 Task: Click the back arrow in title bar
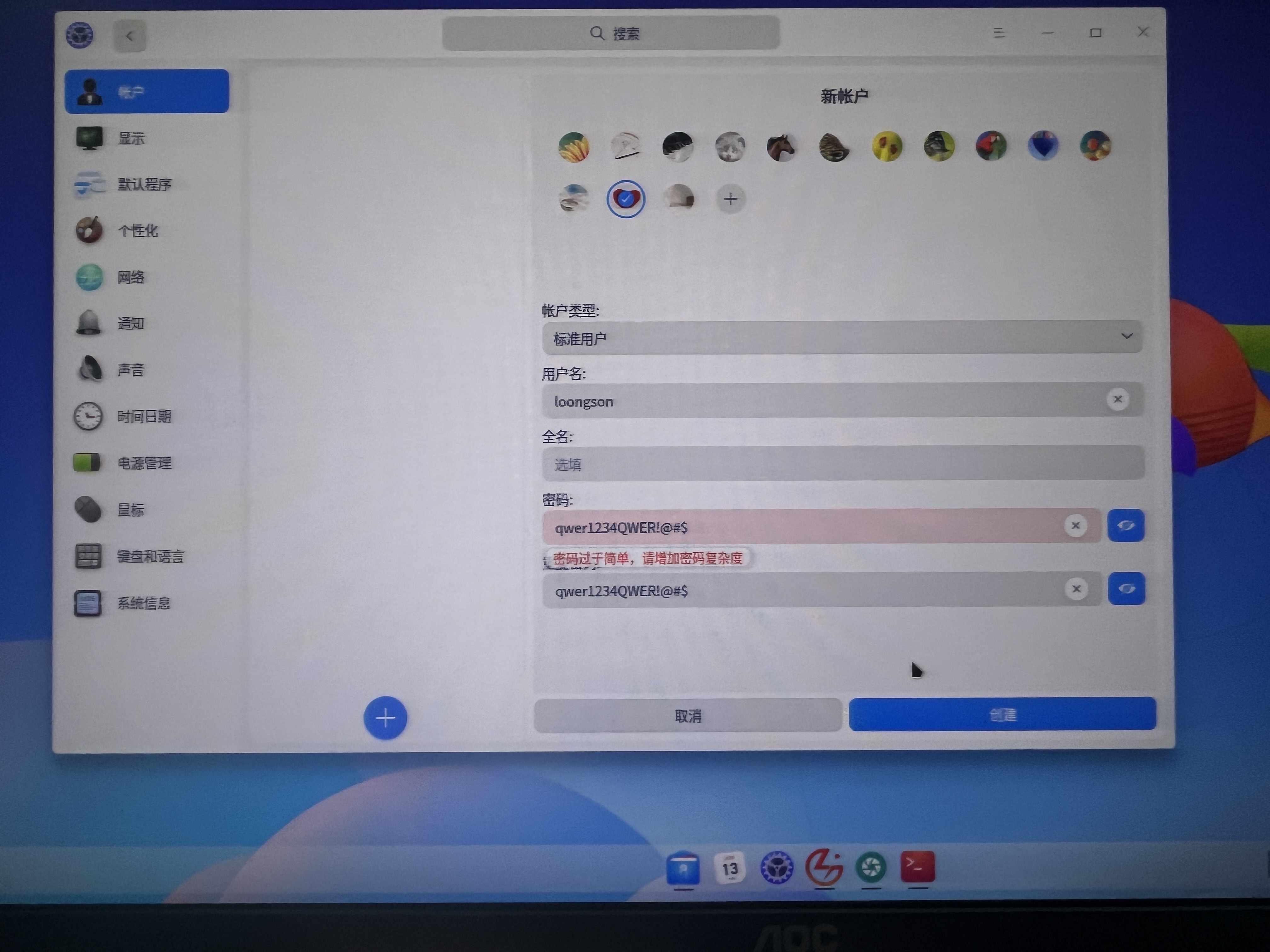pyautogui.click(x=129, y=36)
